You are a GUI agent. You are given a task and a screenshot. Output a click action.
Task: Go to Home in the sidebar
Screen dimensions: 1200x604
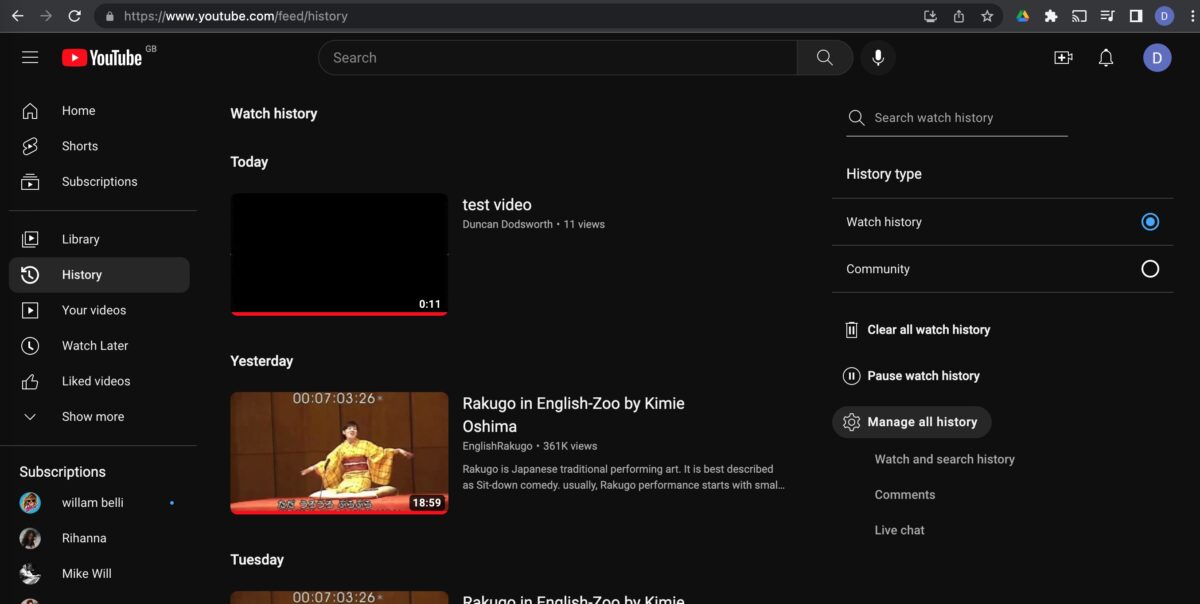(x=99, y=111)
